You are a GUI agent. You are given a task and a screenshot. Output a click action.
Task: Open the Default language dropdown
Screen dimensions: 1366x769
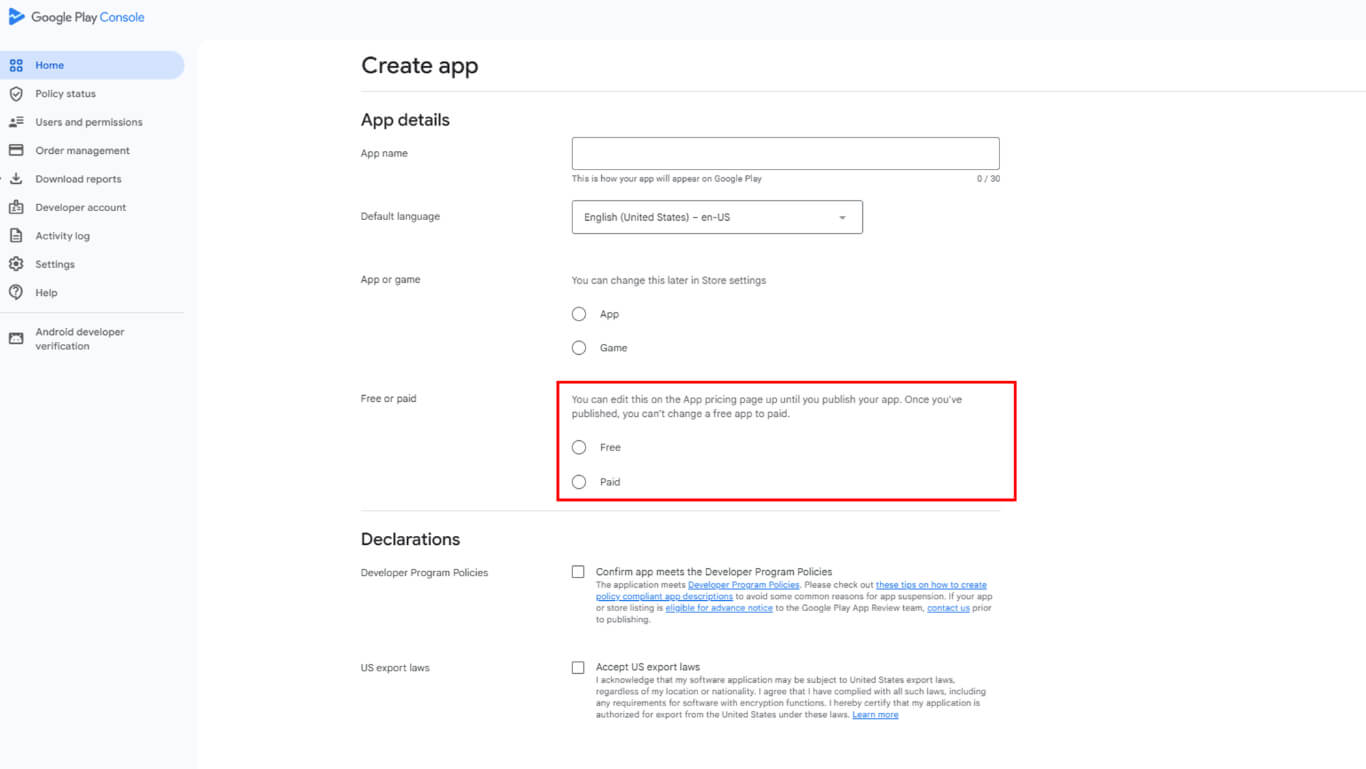click(x=716, y=217)
